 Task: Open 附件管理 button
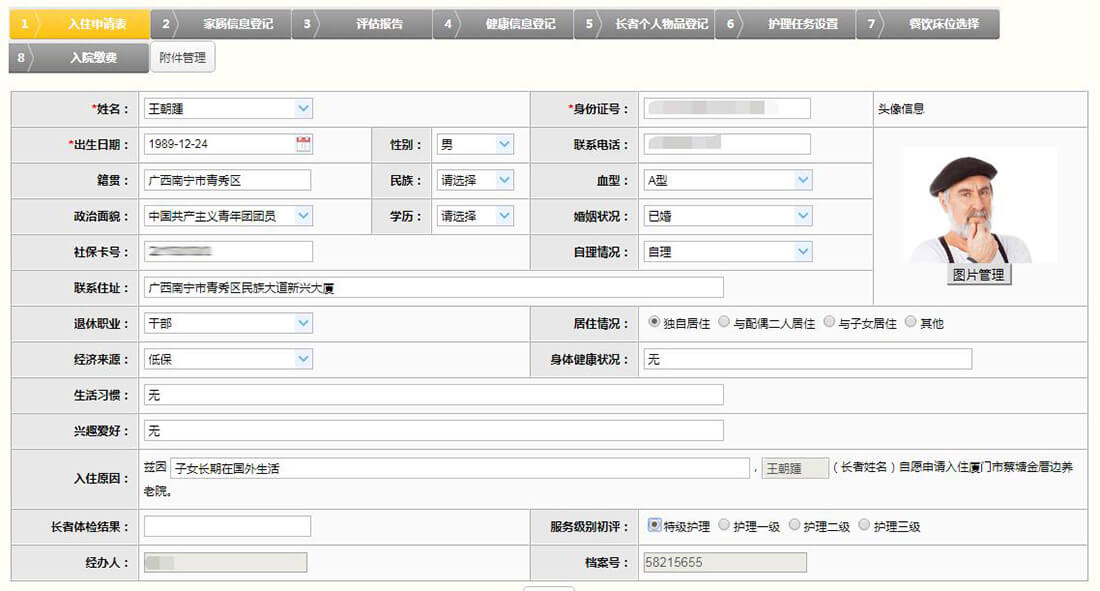click(x=182, y=58)
